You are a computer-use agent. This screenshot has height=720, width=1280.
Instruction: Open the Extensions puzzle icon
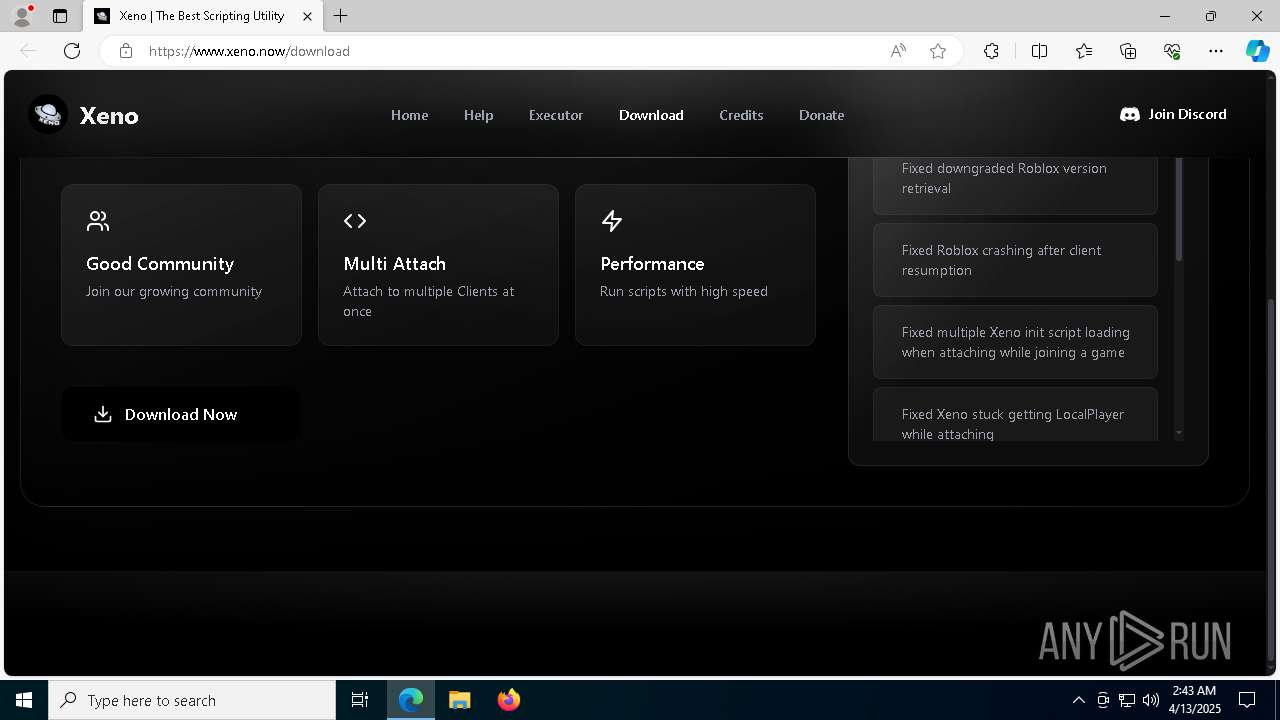coord(991,51)
